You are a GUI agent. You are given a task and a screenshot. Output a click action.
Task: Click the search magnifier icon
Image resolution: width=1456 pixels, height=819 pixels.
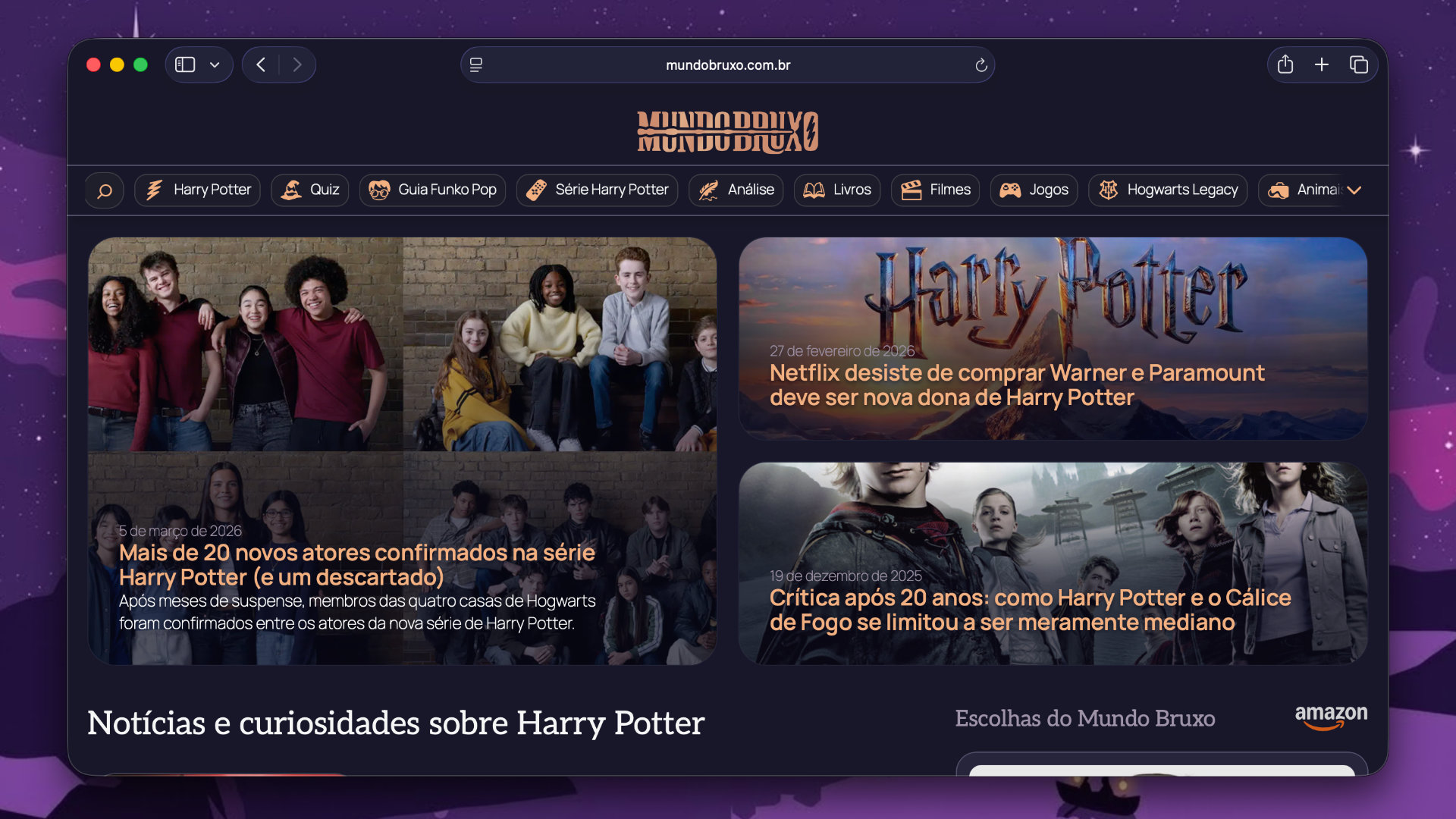(105, 190)
